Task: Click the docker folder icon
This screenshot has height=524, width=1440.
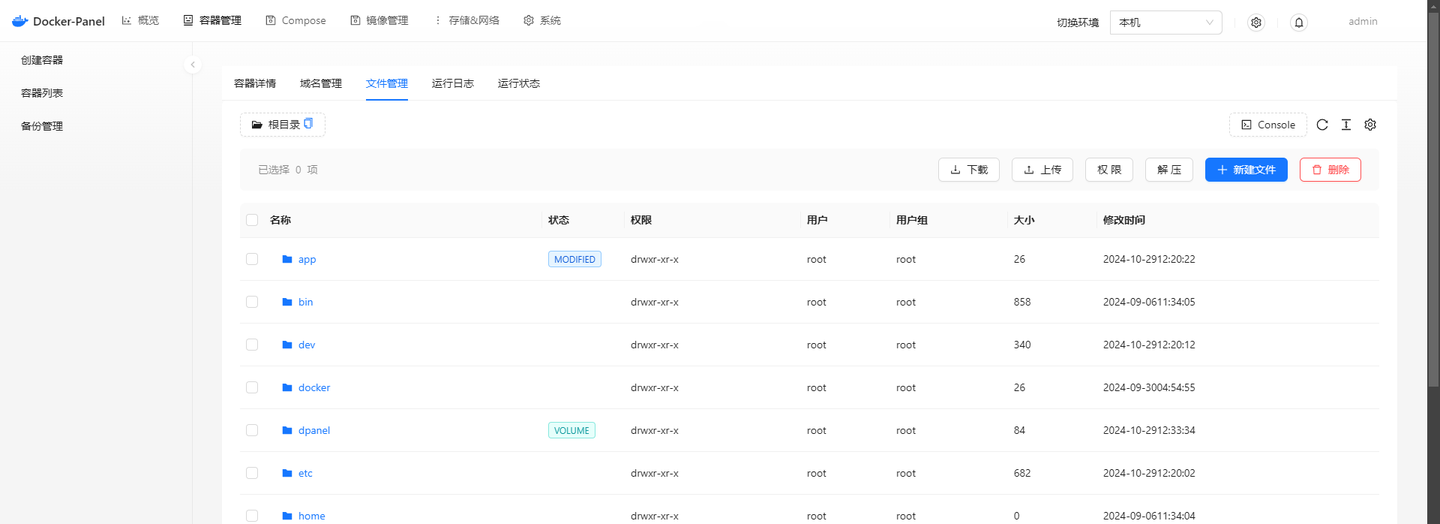Action: 287,388
